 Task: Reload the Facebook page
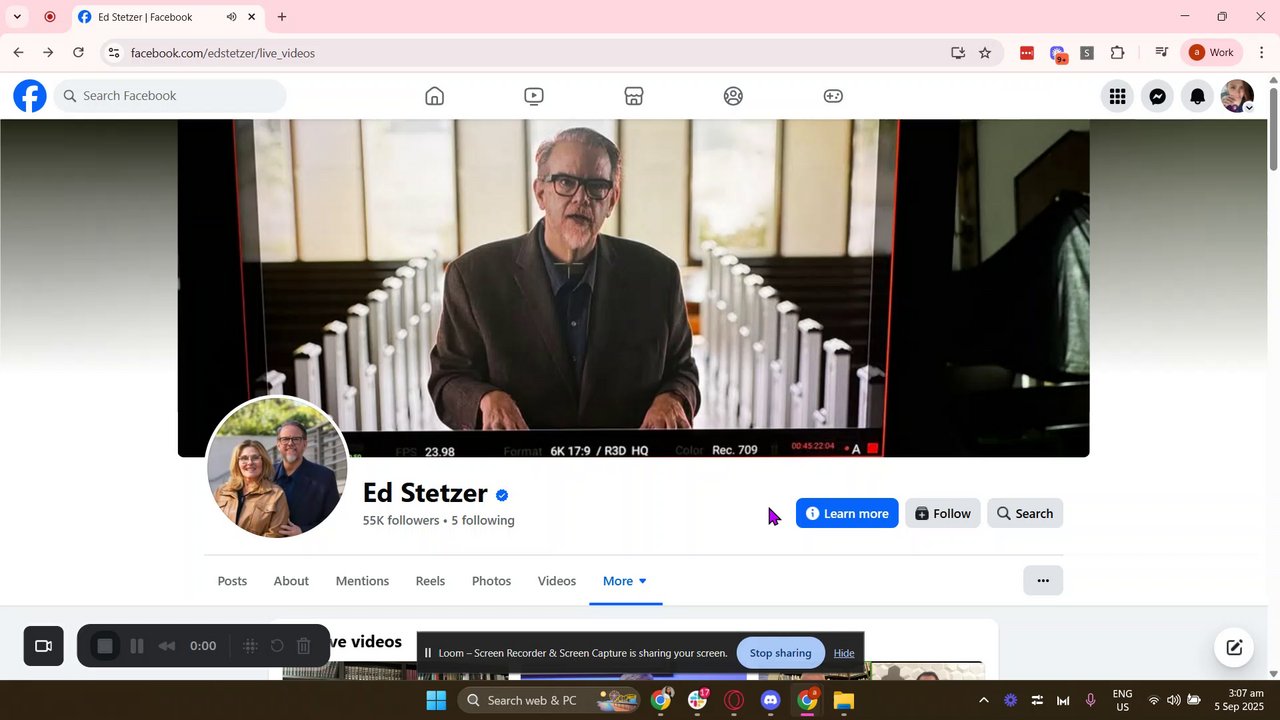coord(78,53)
